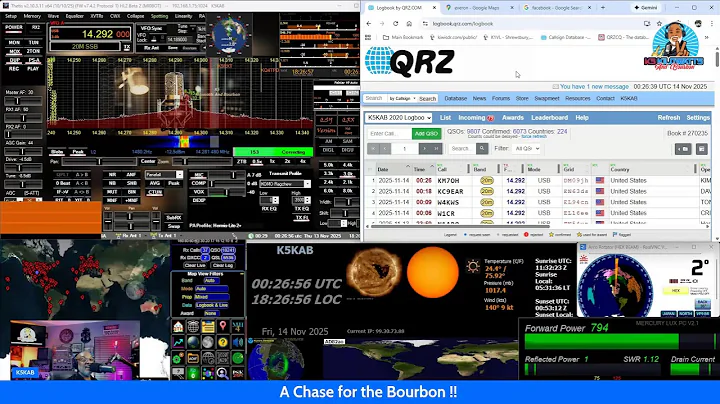The image size is (720, 404).
Task: Open the new browser tab plus button
Action: pos(603,8)
